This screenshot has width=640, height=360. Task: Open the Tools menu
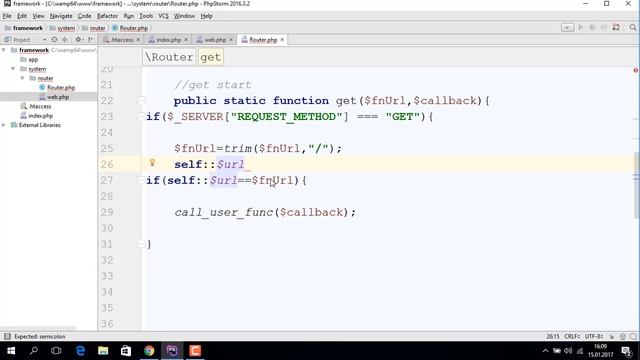(x=146, y=16)
